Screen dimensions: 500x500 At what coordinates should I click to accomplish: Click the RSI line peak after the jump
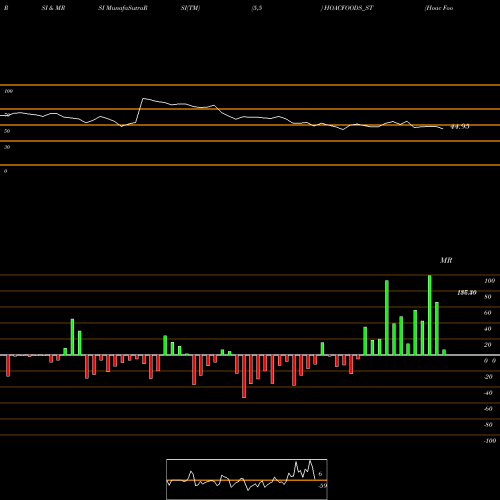[143, 99]
